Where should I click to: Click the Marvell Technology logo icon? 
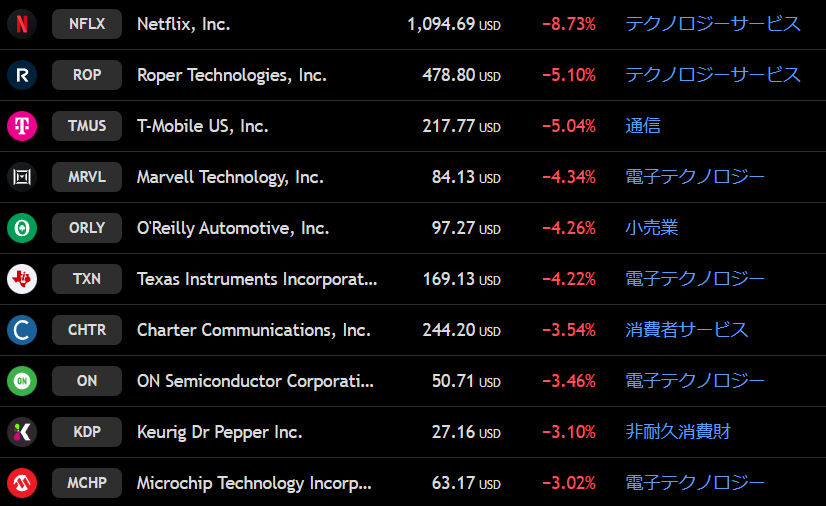(x=22, y=177)
